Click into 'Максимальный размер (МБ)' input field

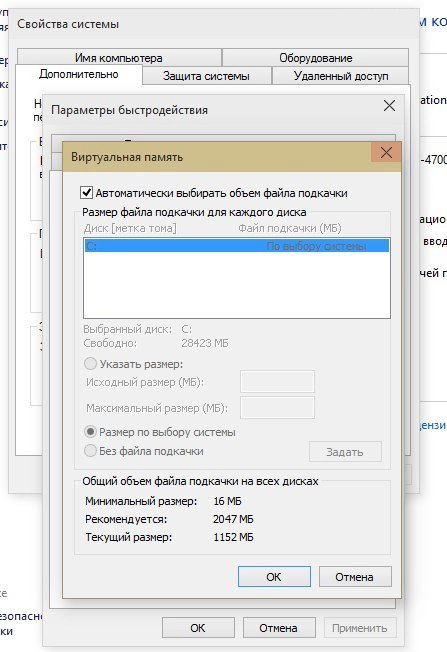[277, 408]
